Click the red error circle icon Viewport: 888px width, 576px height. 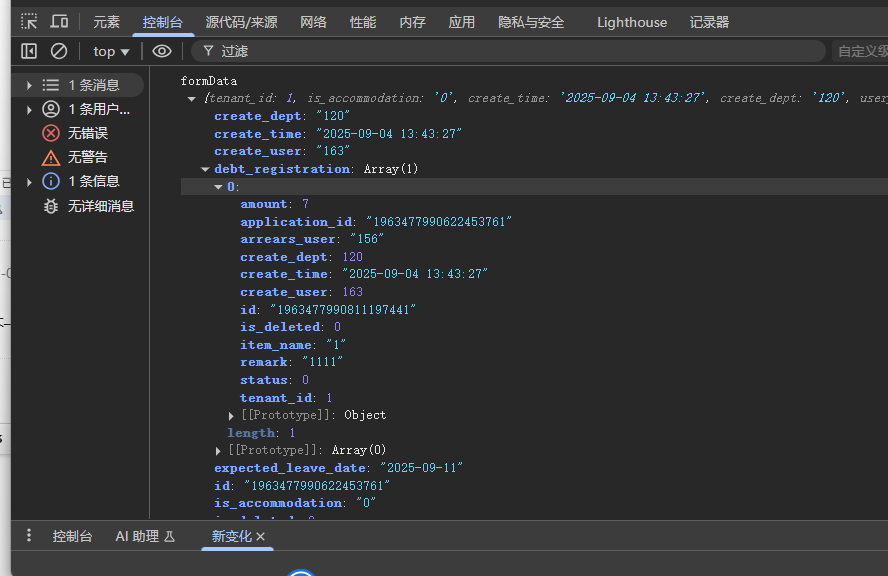coord(51,133)
